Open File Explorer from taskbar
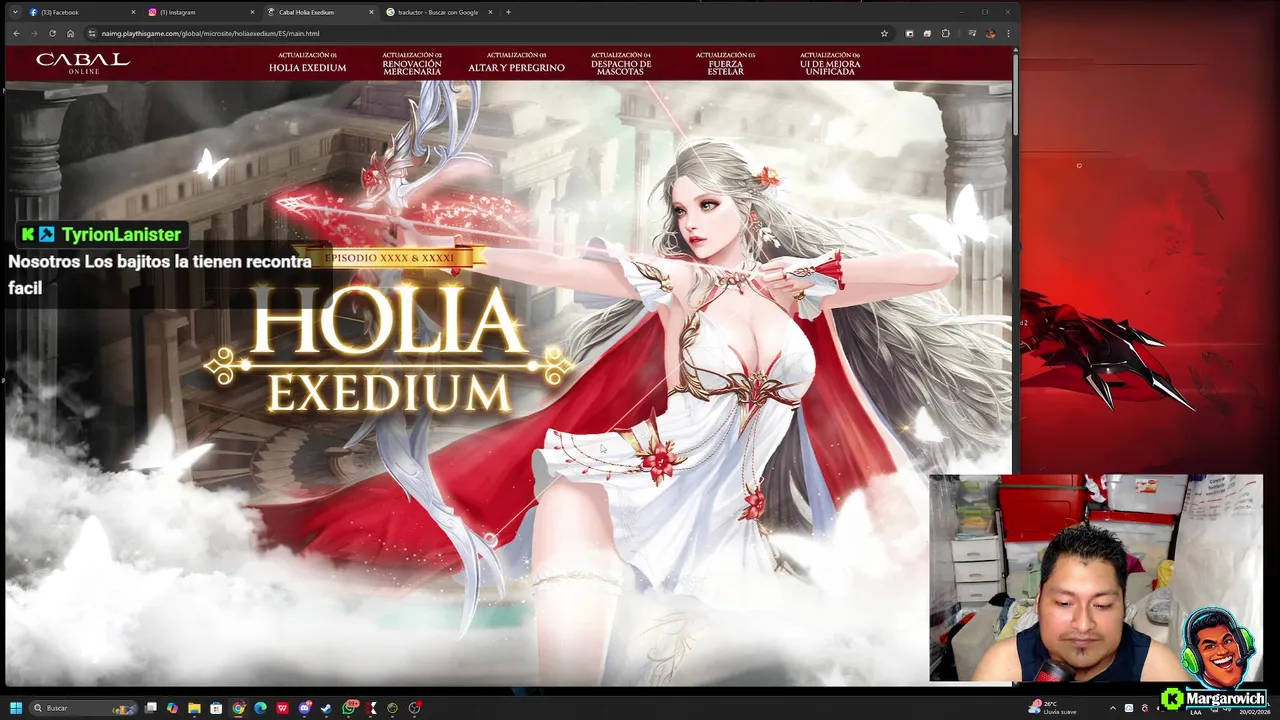Screen dimensions: 1280x720 (194, 708)
